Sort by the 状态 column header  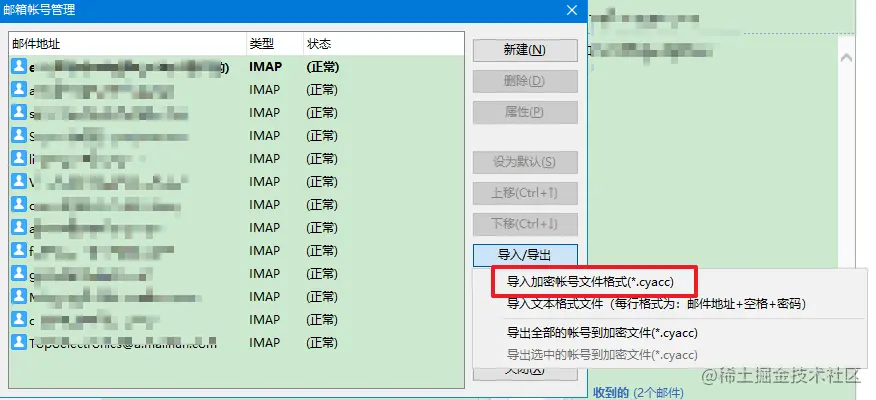click(x=383, y=44)
